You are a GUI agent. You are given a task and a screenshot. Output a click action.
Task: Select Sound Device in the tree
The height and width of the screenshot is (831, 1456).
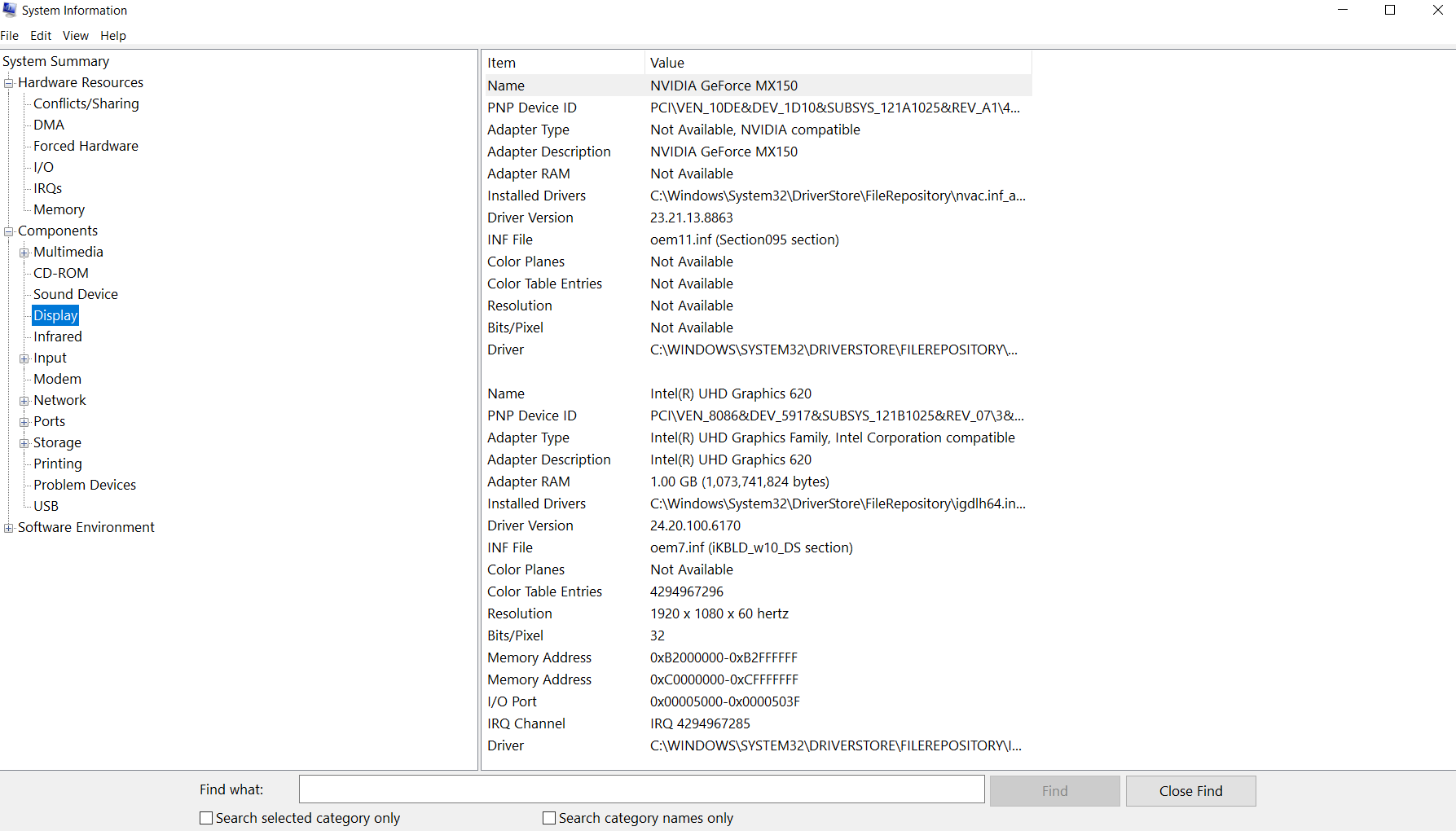click(x=76, y=294)
